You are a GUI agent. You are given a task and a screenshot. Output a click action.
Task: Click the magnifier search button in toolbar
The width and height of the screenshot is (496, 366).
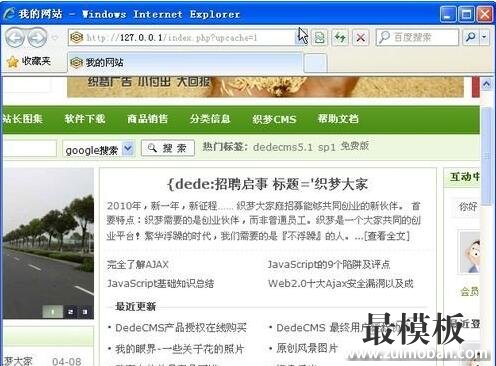471,37
